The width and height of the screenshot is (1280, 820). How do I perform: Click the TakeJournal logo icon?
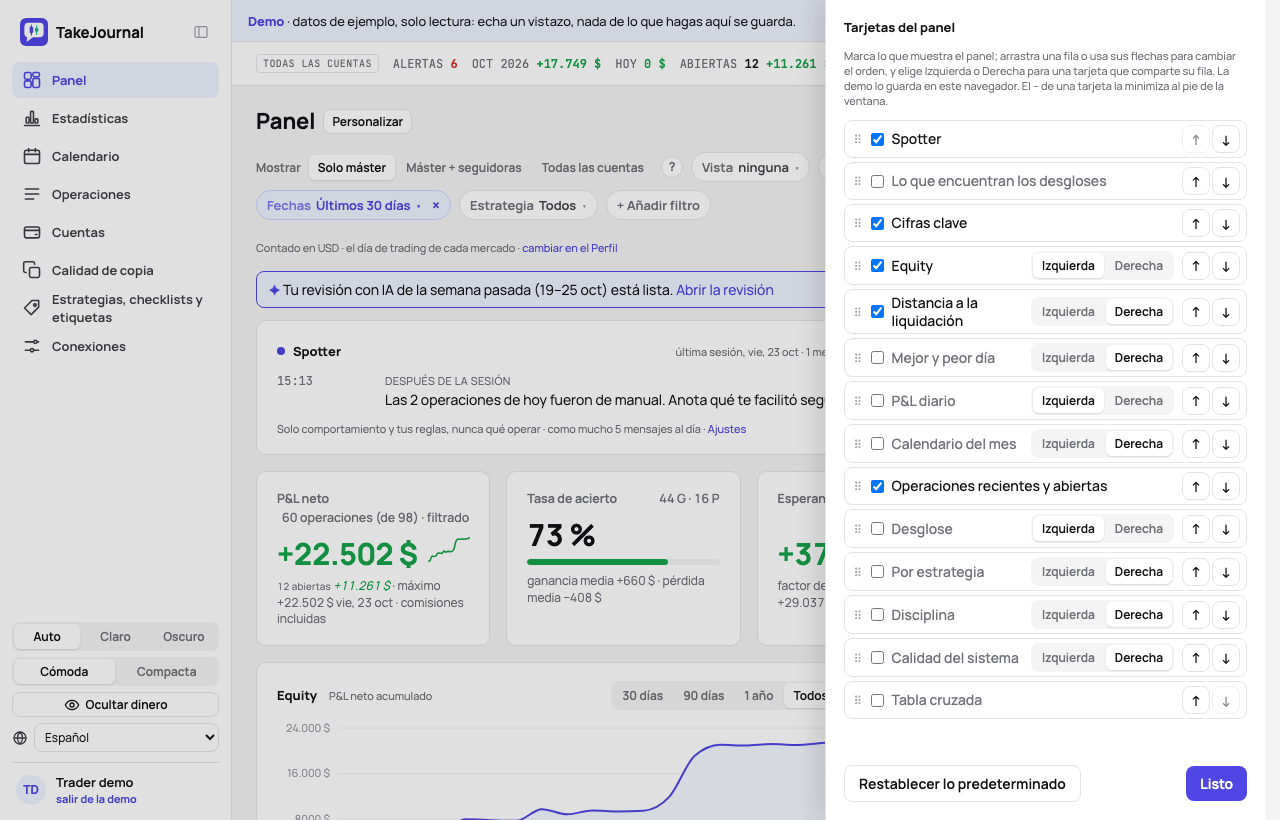(34, 32)
